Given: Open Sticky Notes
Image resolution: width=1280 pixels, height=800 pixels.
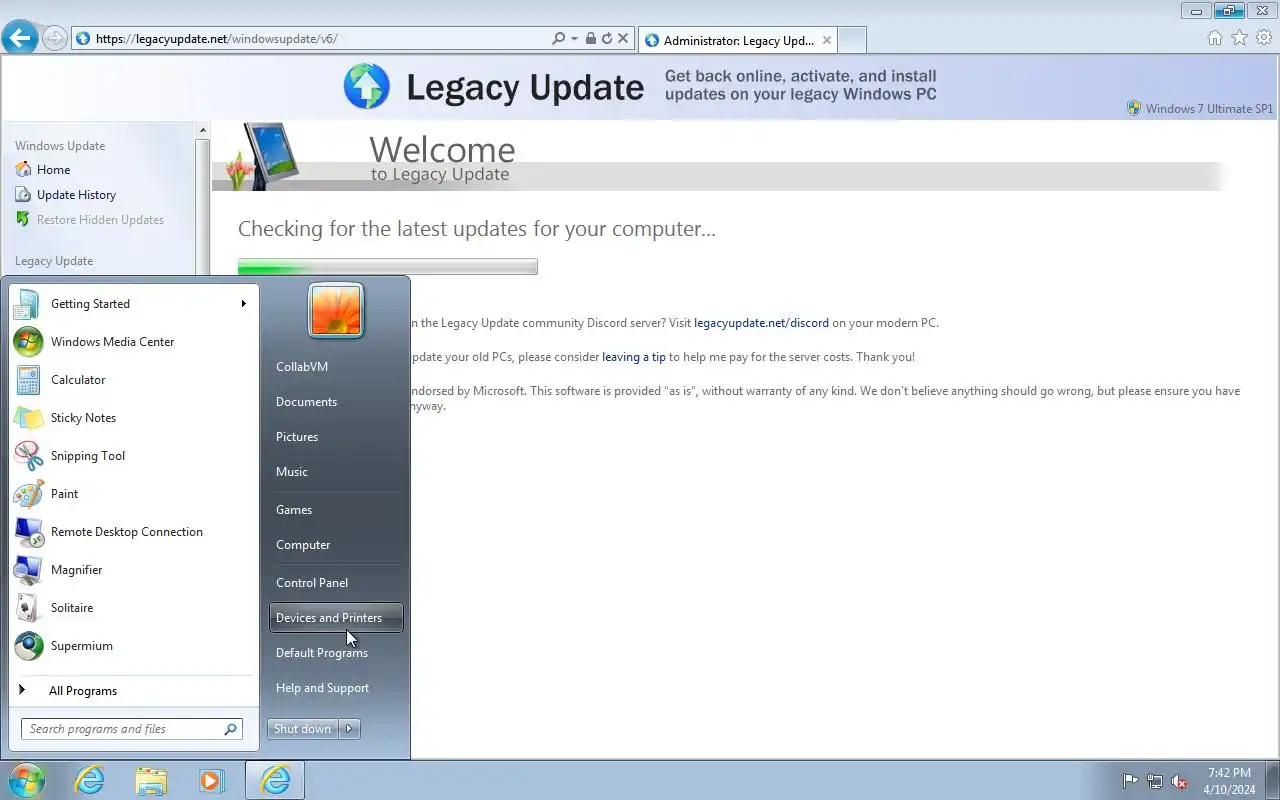Looking at the screenshot, I should tap(133, 418).
